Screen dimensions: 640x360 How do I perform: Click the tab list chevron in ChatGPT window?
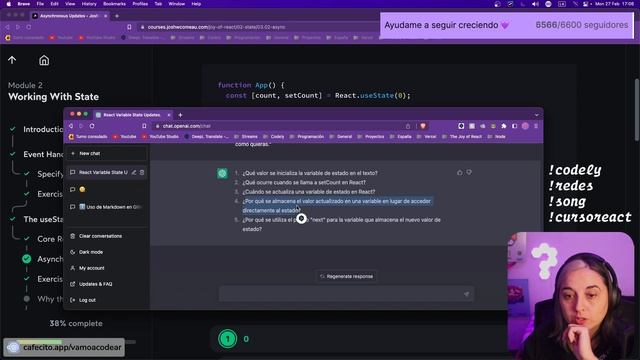click(536, 115)
